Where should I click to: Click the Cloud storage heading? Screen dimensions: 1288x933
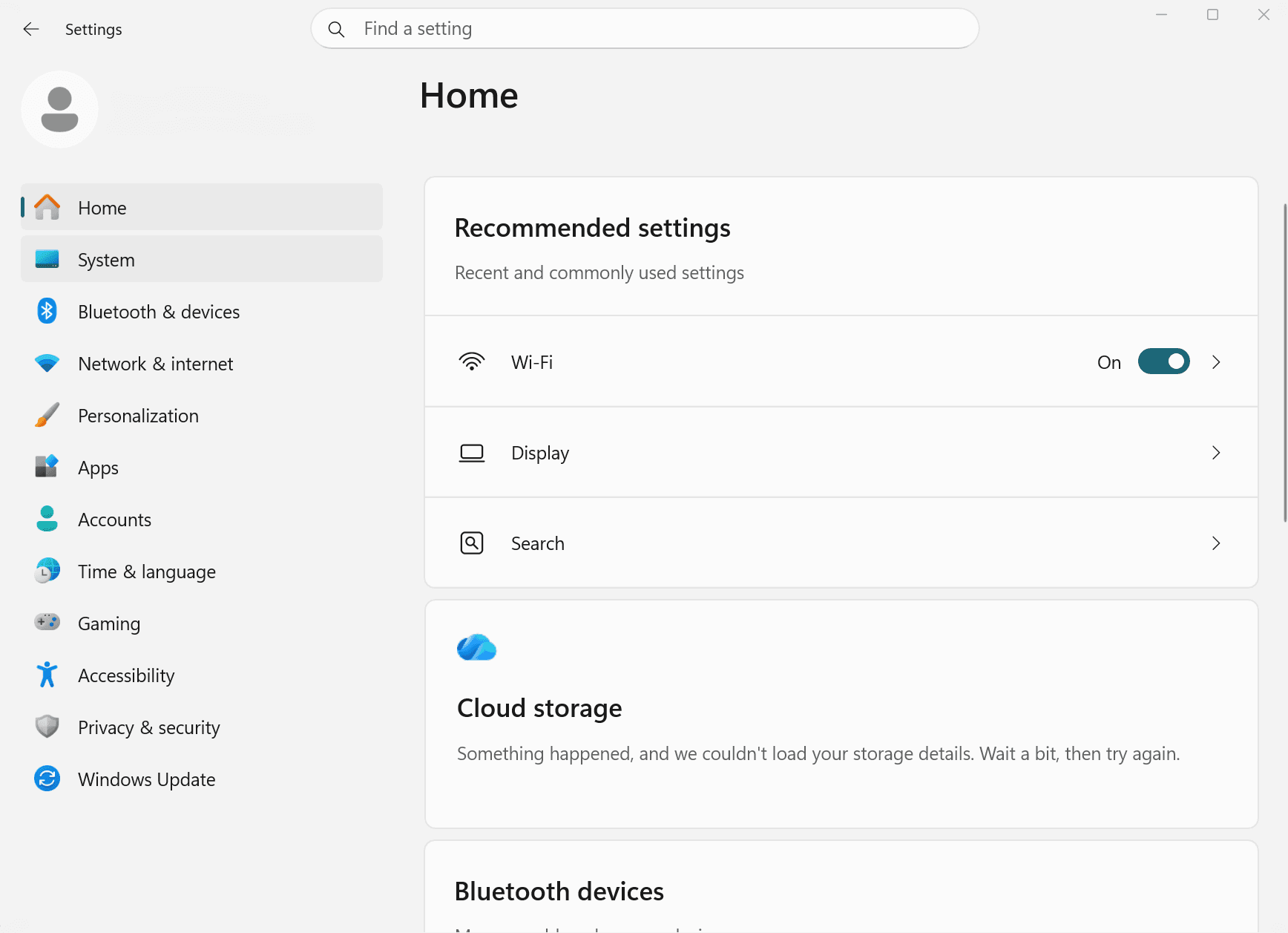click(539, 708)
